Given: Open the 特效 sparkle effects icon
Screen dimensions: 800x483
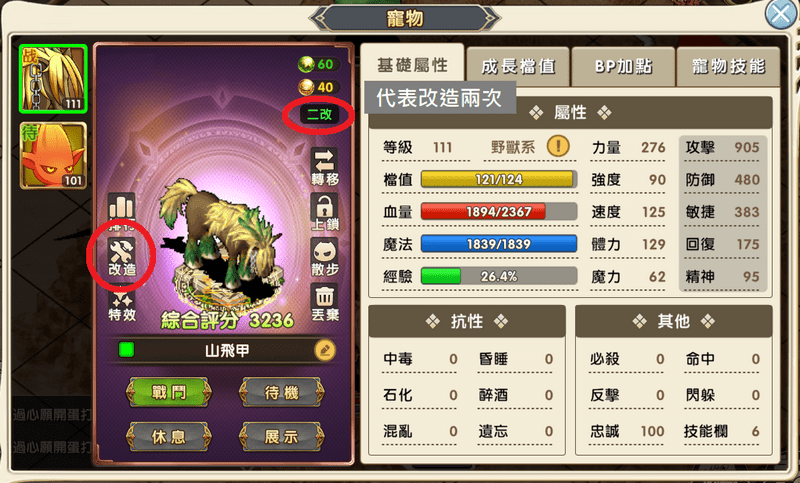Looking at the screenshot, I should click(122, 306).
